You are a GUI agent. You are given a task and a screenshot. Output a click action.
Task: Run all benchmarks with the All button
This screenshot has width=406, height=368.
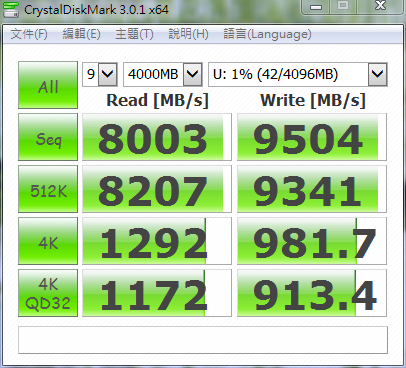click(48, 85)
